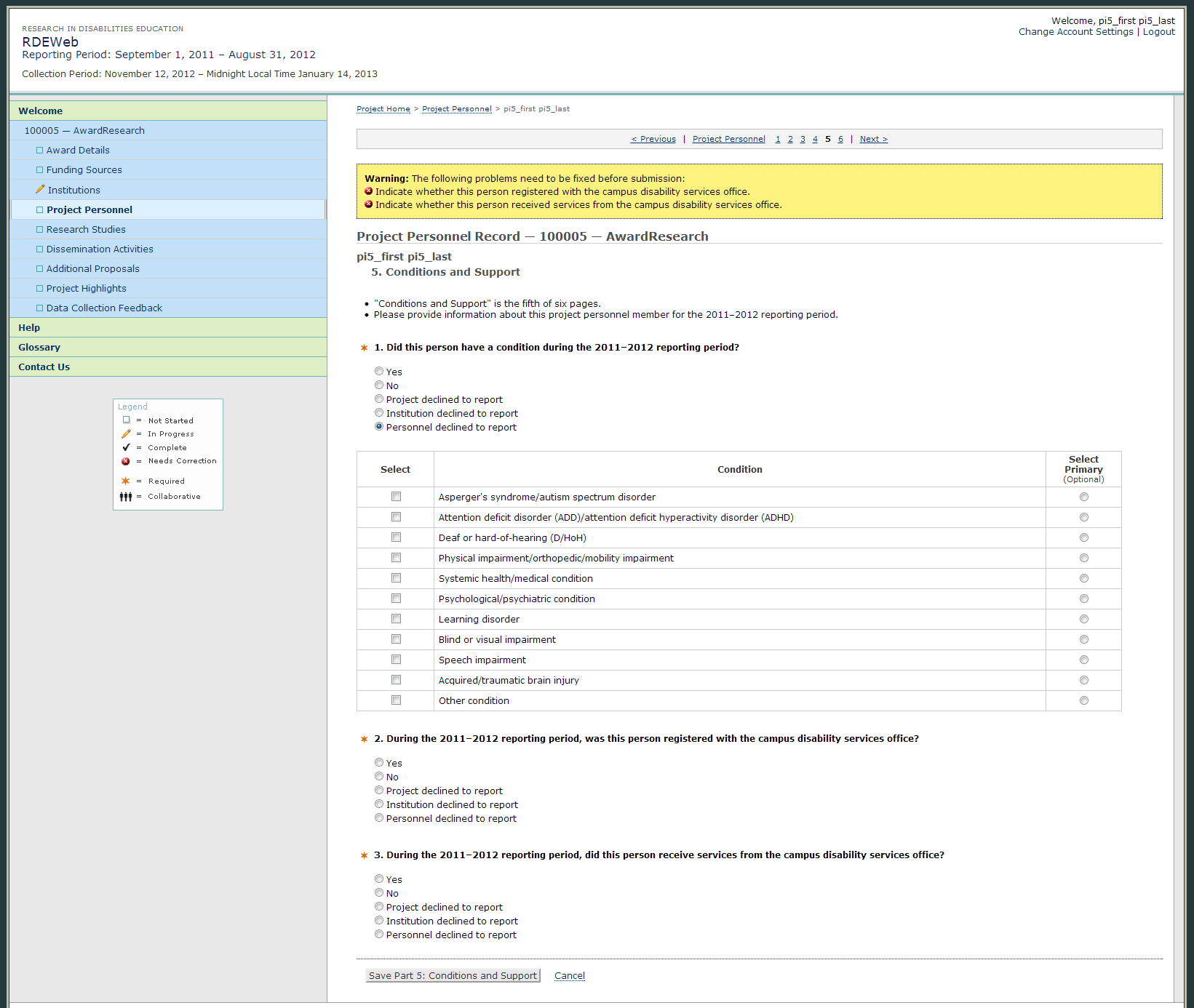Image resolution: width=1194 pixels, height=1008 pixels.
Task: Click the pencil icon beside Institutions
Action: pos(40,189)
